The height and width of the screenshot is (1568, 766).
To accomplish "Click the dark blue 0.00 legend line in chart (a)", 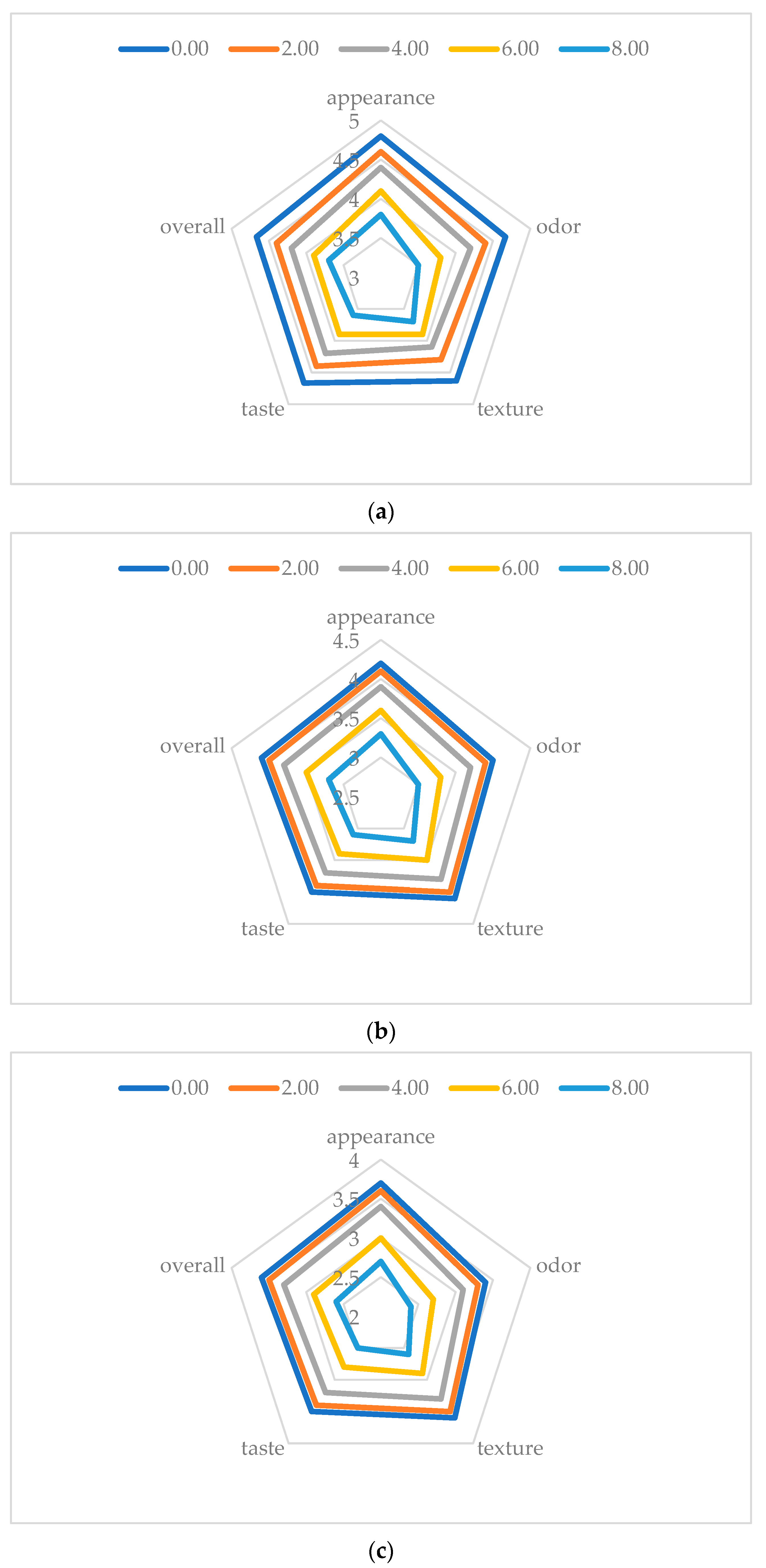I will pos(144,49).
